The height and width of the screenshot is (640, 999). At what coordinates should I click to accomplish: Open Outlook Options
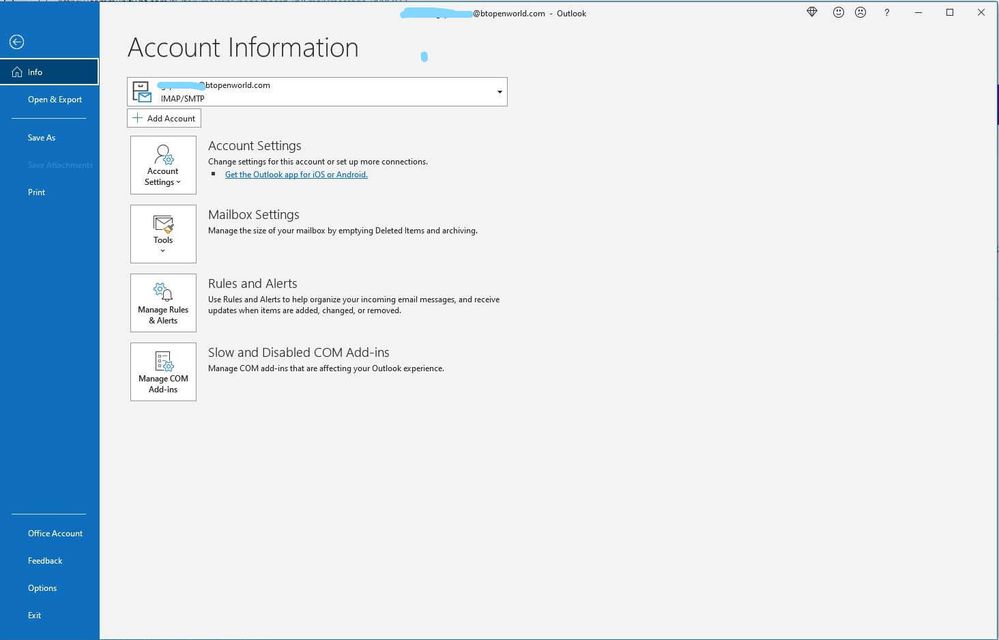tap(42, 588)
